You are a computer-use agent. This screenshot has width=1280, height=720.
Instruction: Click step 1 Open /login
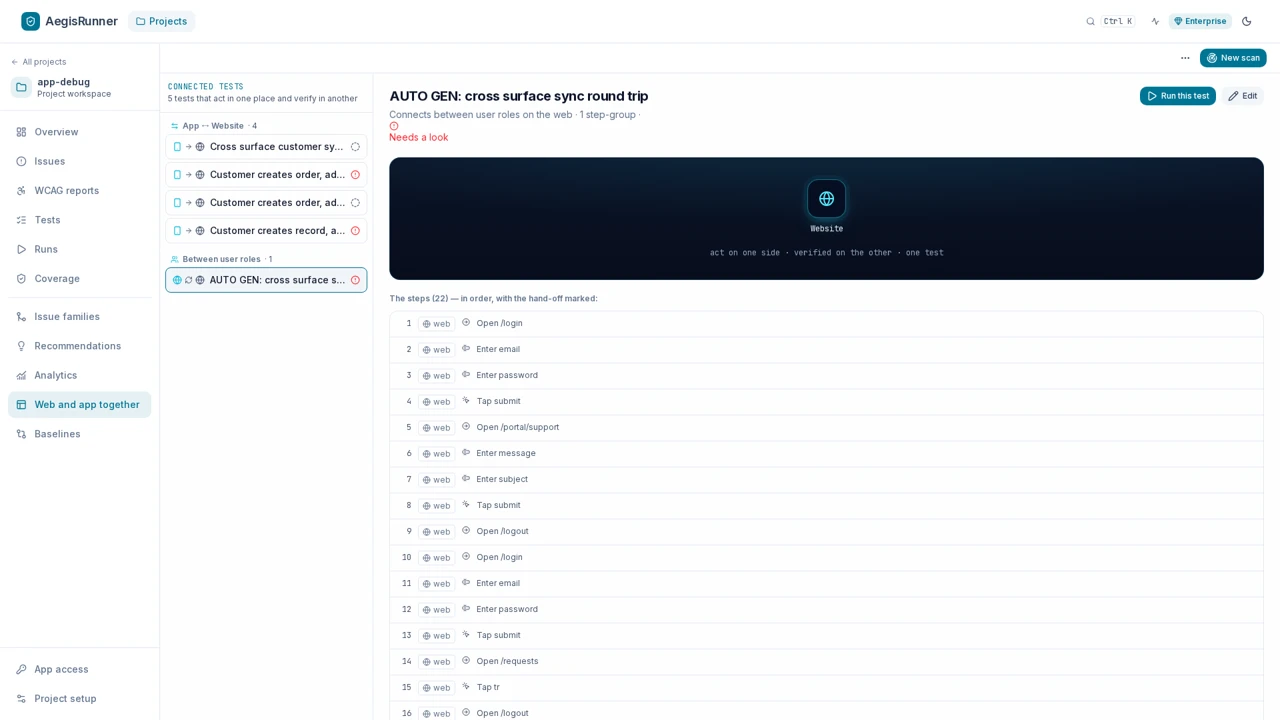[826, 324]
